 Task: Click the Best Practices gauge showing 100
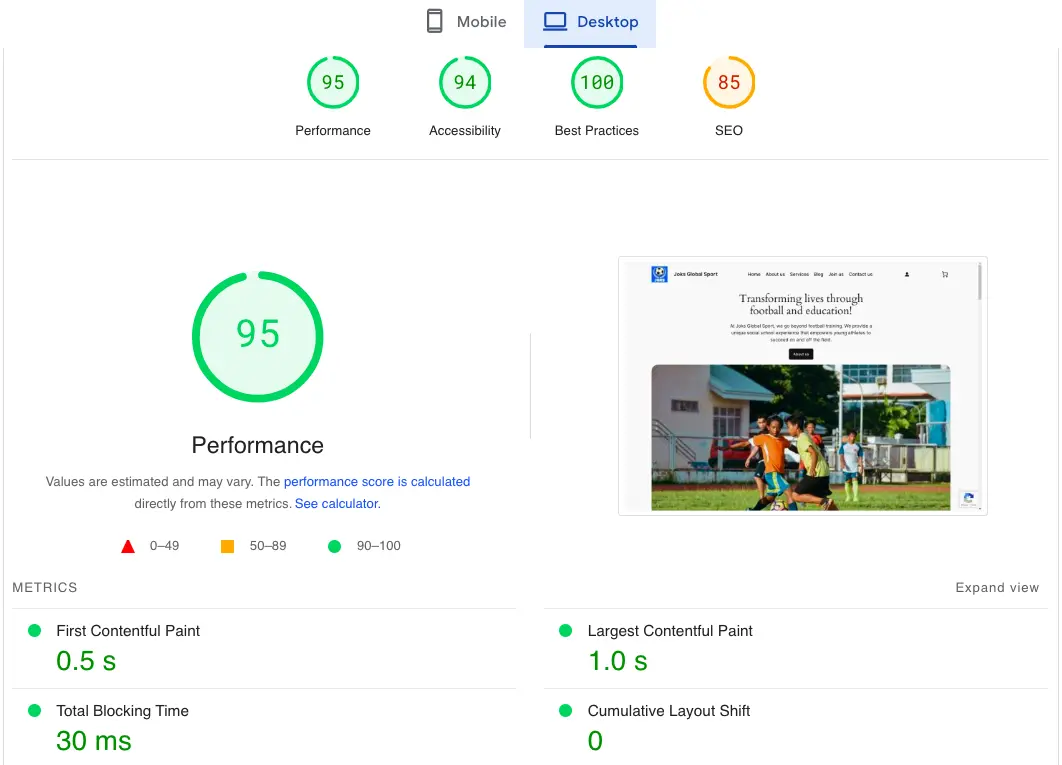click(596, 82)
